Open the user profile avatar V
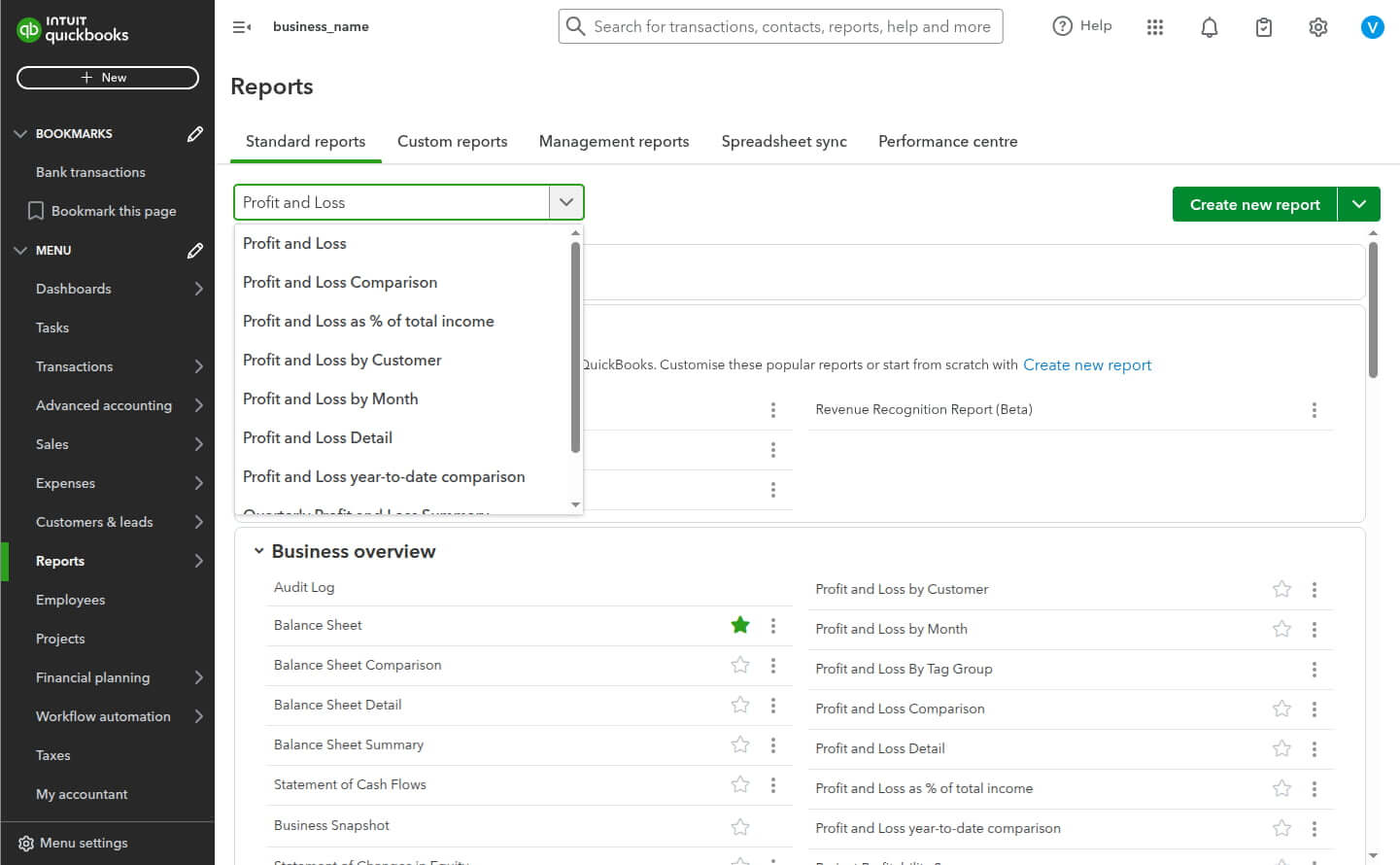 coord(1373,27)
